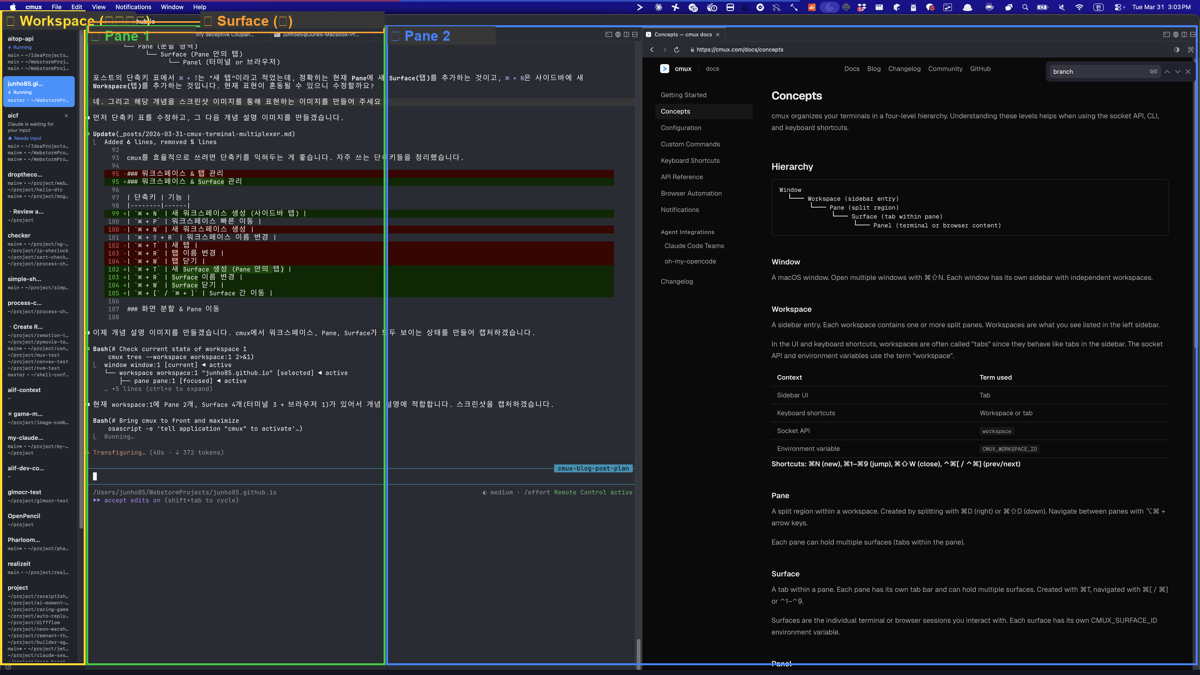This screenshot has width=1200, height=675.
Task: Click battery status icon in menu bar
Action: coord(1043,7)
